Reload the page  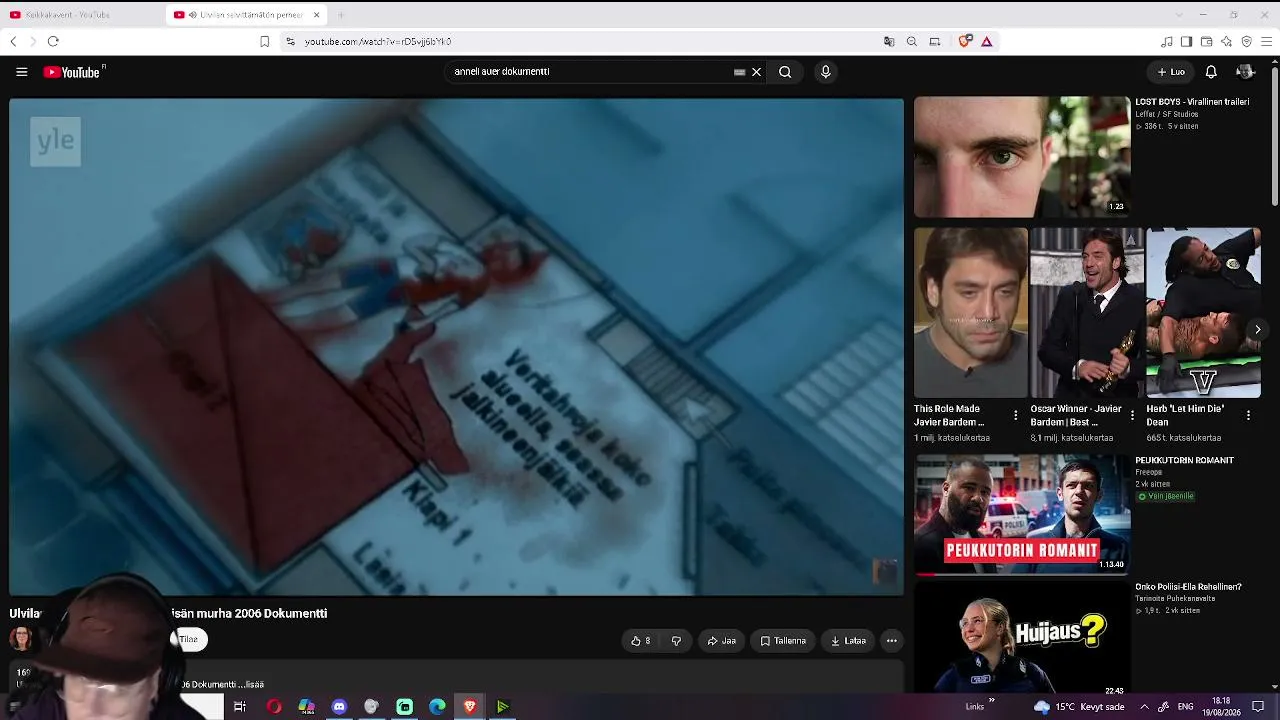pos(53,41)
